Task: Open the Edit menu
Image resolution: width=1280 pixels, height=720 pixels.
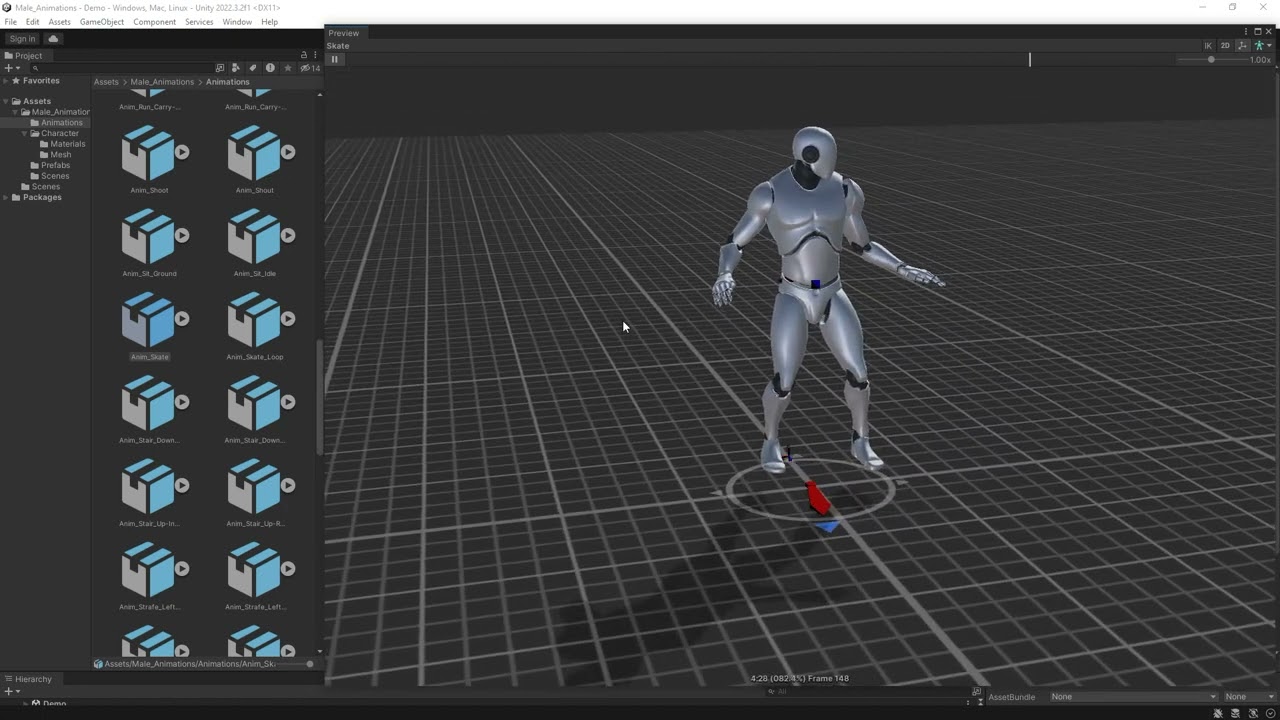Action: click(x=33, y=21)
